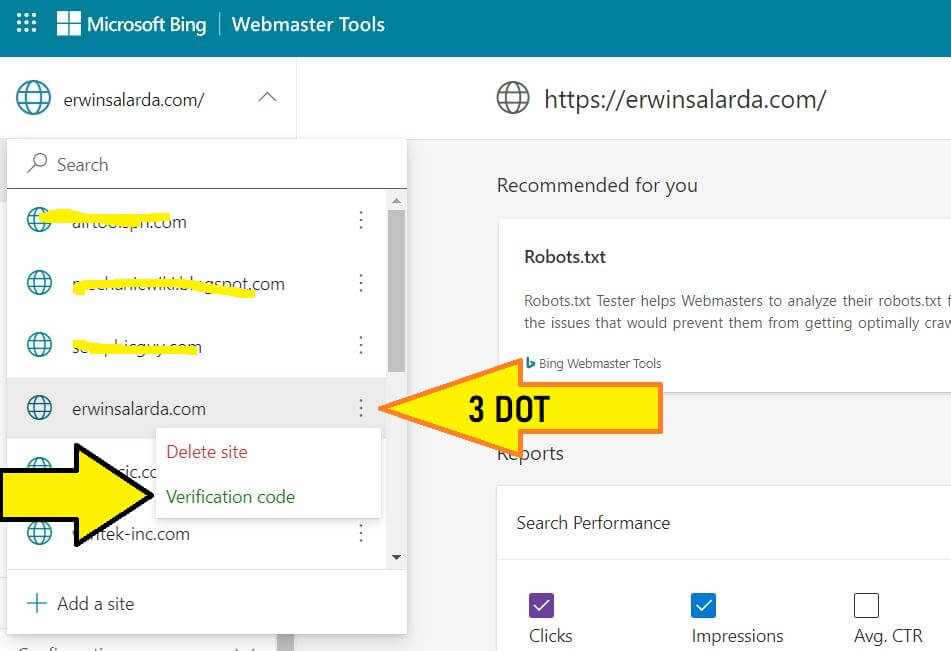Image resolution: width=951 pixels, height=651 pixels.
Task: Click the Microsoft Bing logo
Action: (131, 25)
